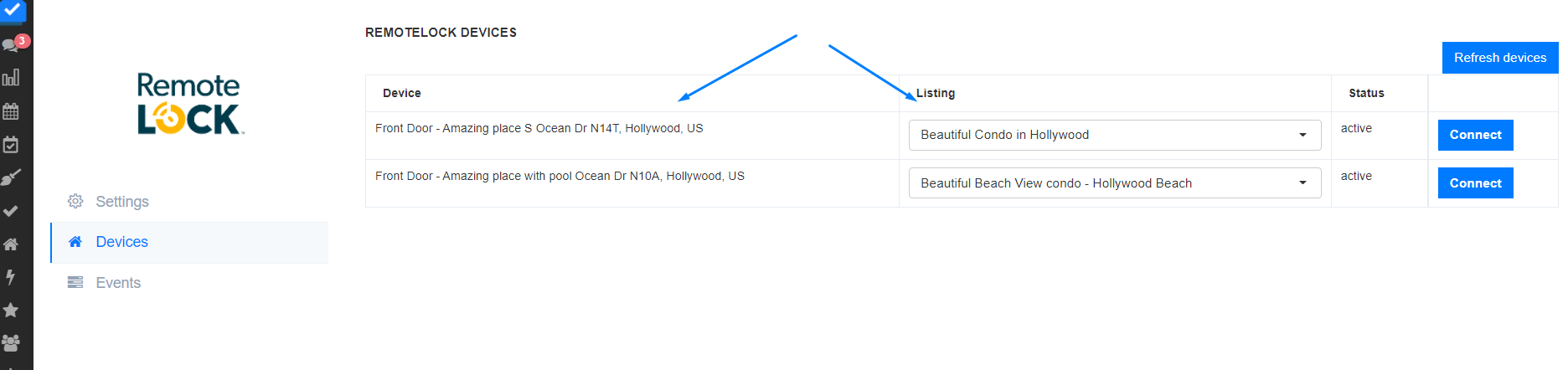This screenshot has height=370, width=1568.
Task: Expand the Beautiful Beach View condo dropdown
Action: click(1114, 183)
